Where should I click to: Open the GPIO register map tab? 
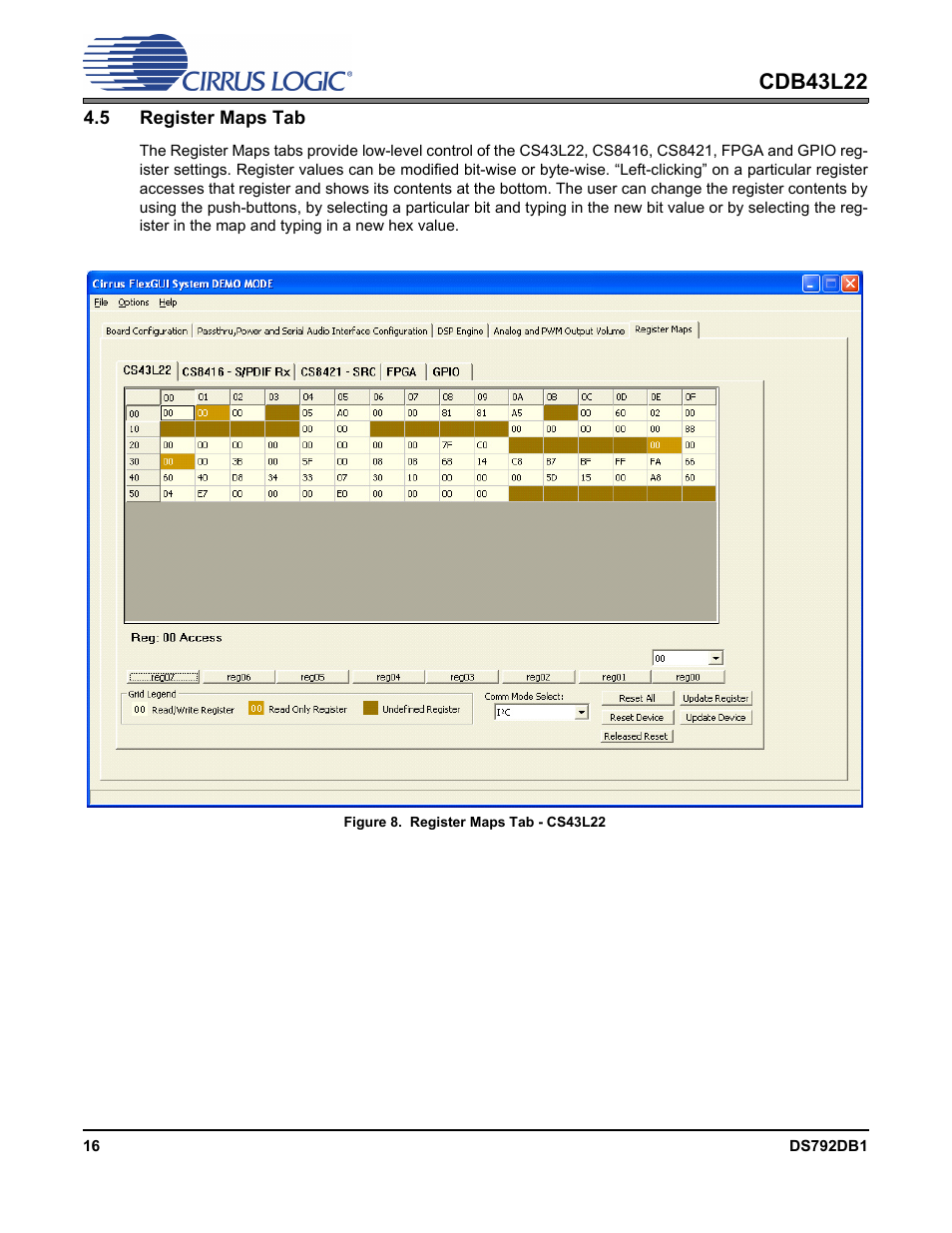coord(446,371)
